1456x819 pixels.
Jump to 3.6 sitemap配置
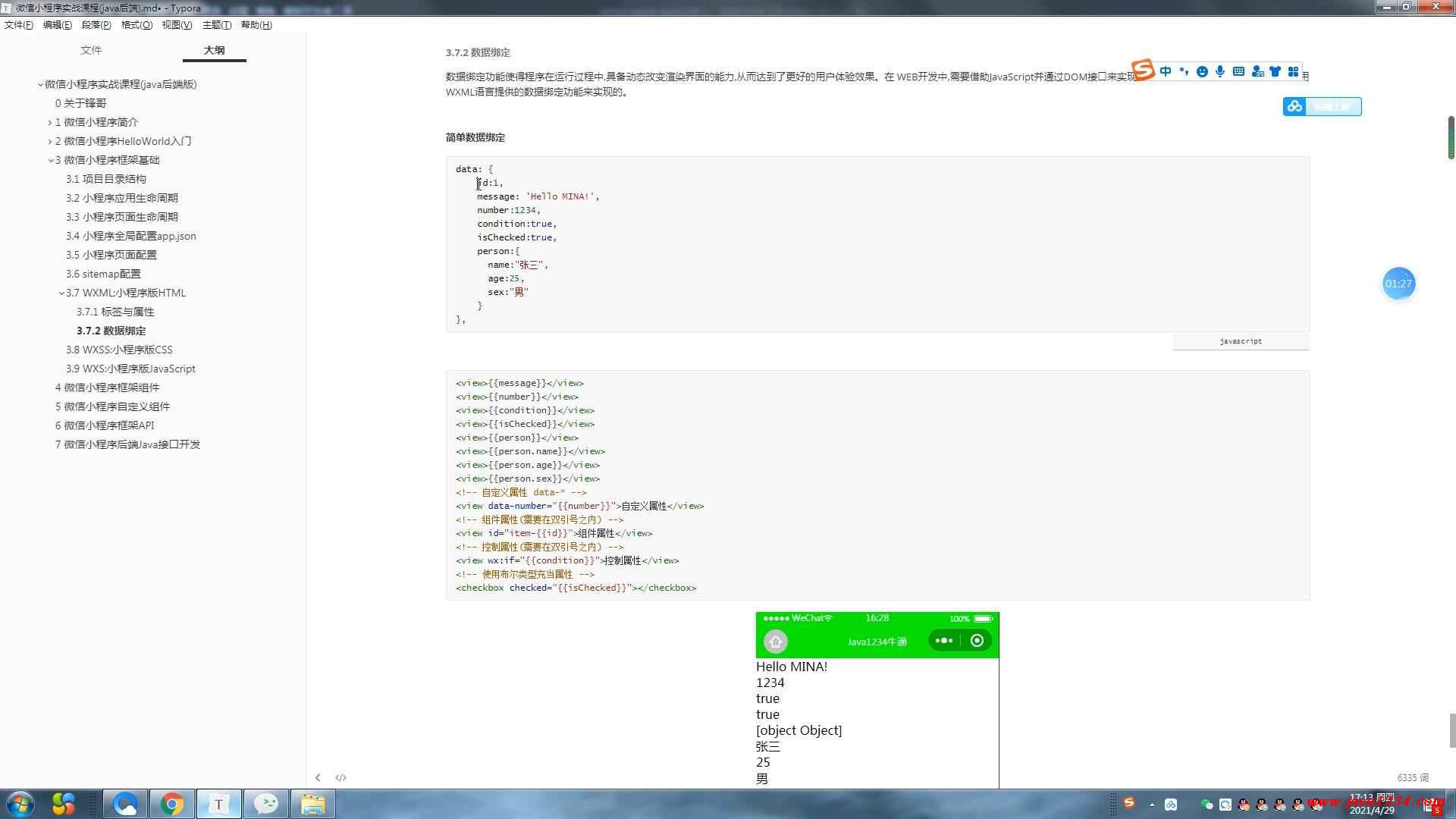(103, 274)
